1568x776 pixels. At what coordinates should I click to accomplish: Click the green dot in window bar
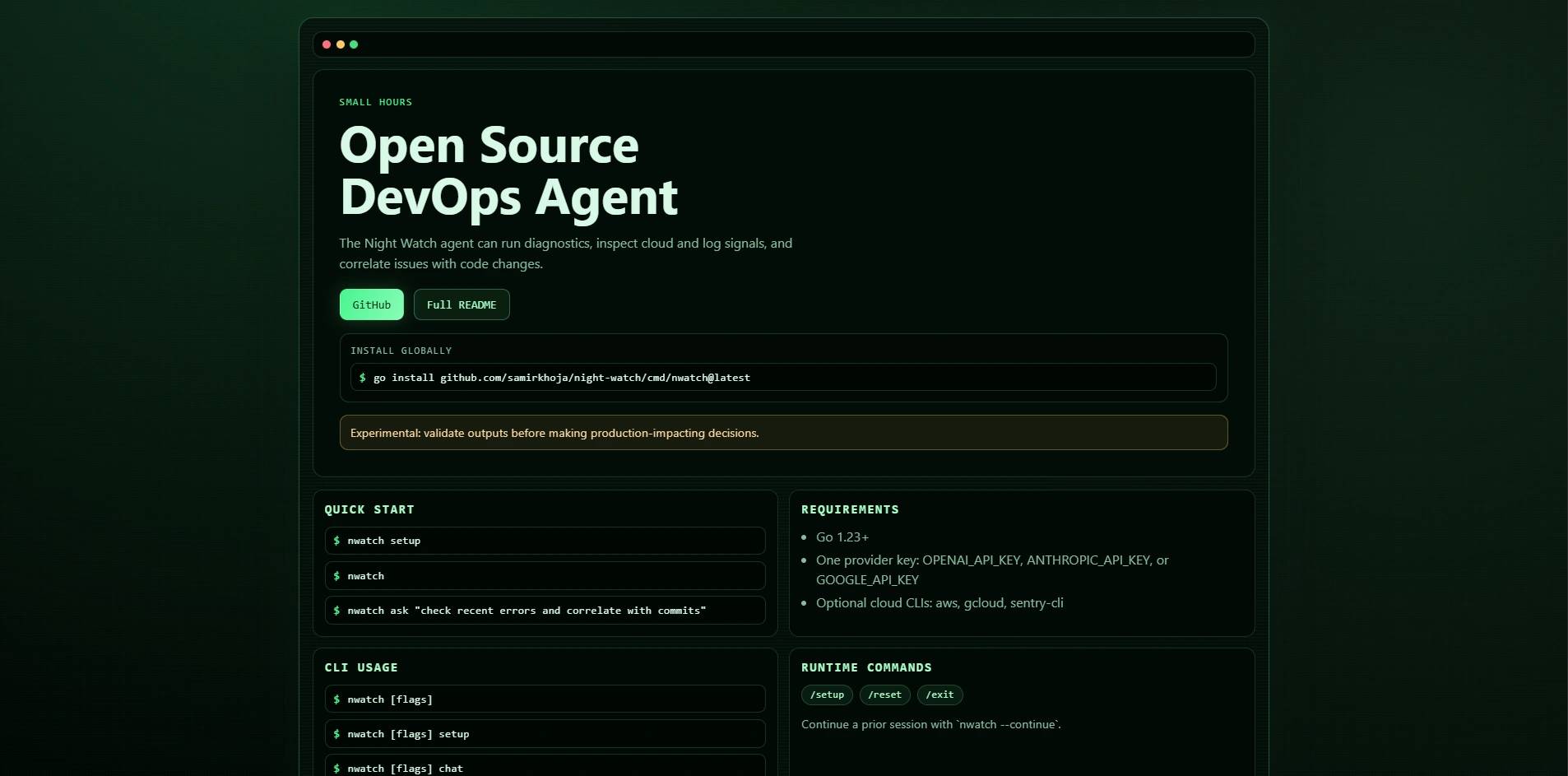(x=354, y=44)
